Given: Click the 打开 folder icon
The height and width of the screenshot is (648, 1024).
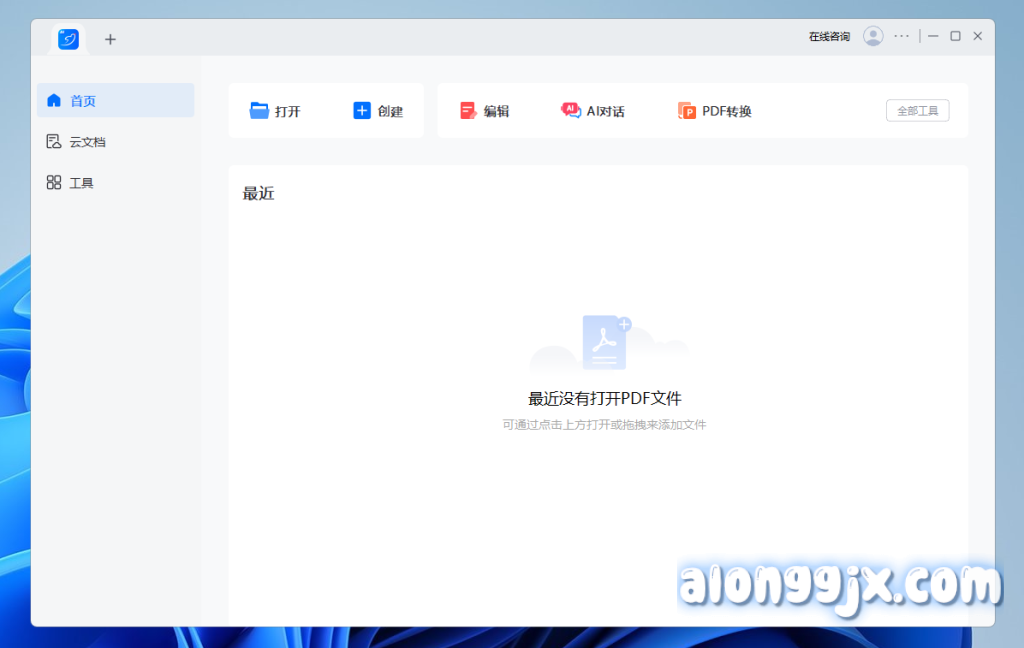Looking at the screenshot, I should [260, 111].
